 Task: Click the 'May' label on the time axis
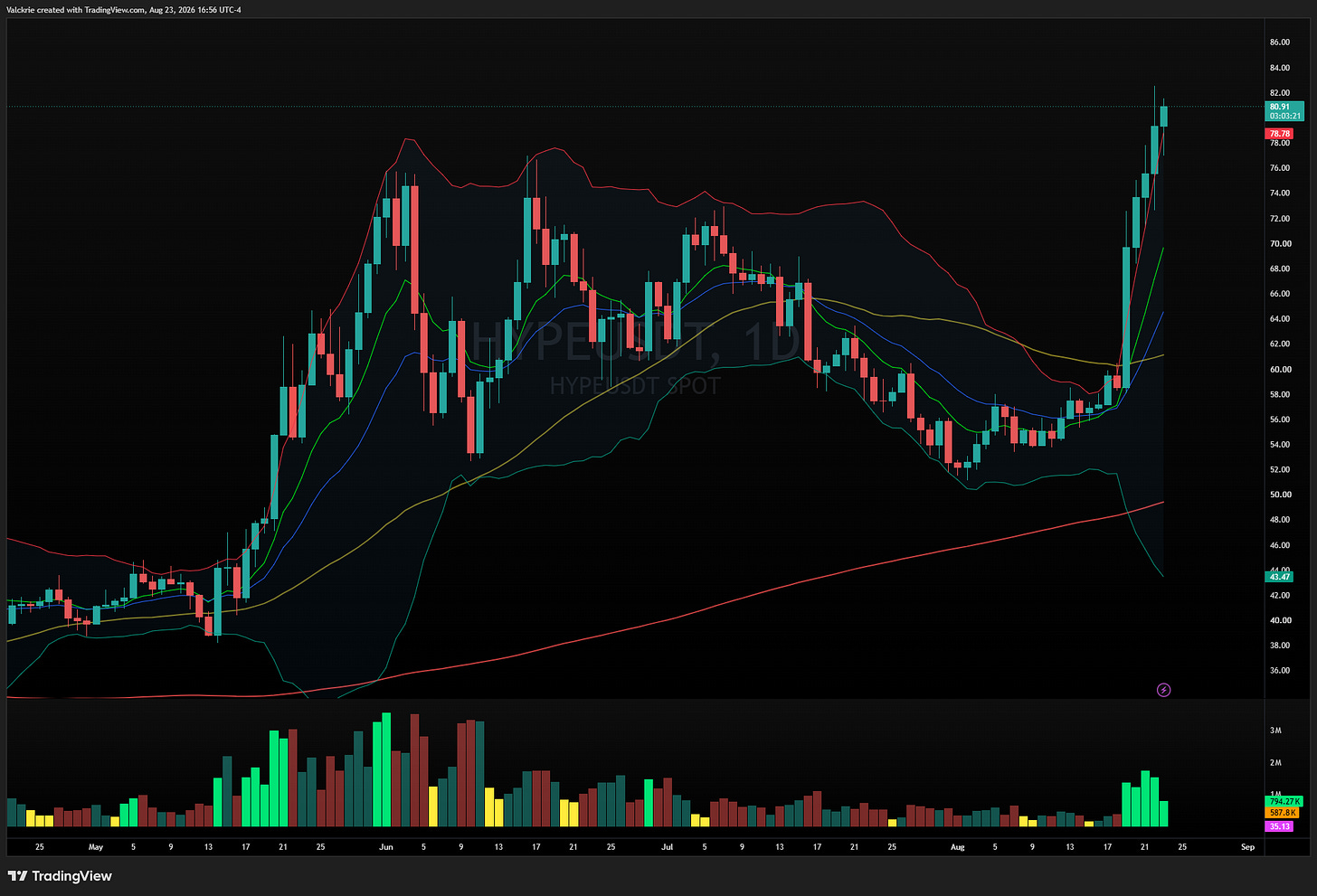coord(96,847)
